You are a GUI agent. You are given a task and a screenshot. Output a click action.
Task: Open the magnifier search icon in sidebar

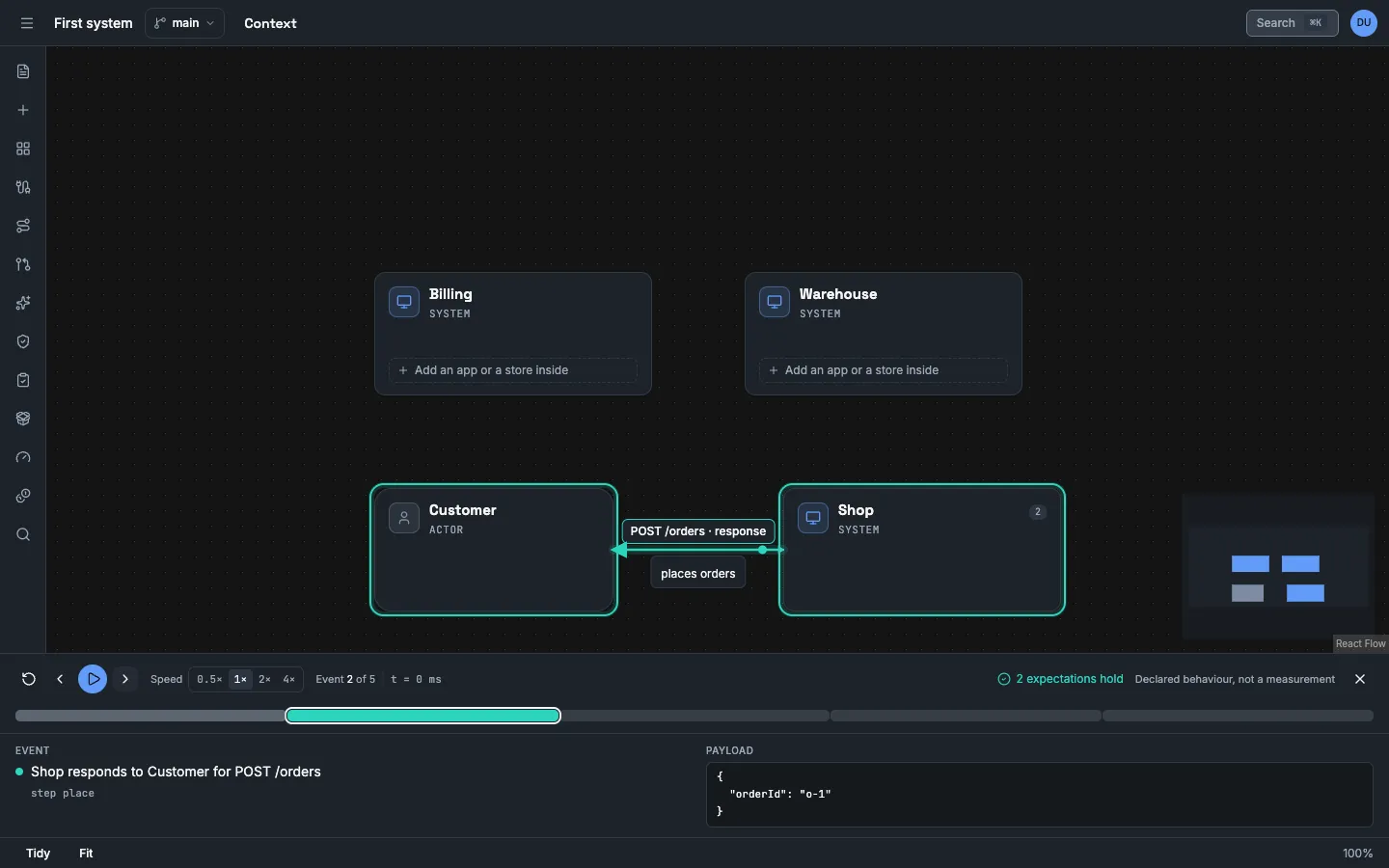(x=23, y=534)
